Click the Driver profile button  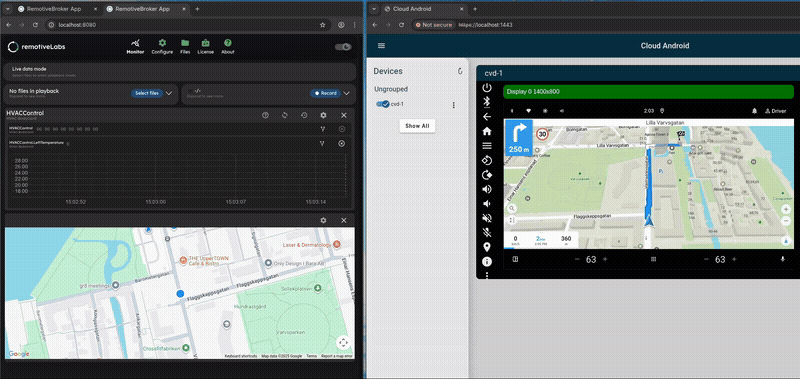[776, 111]
